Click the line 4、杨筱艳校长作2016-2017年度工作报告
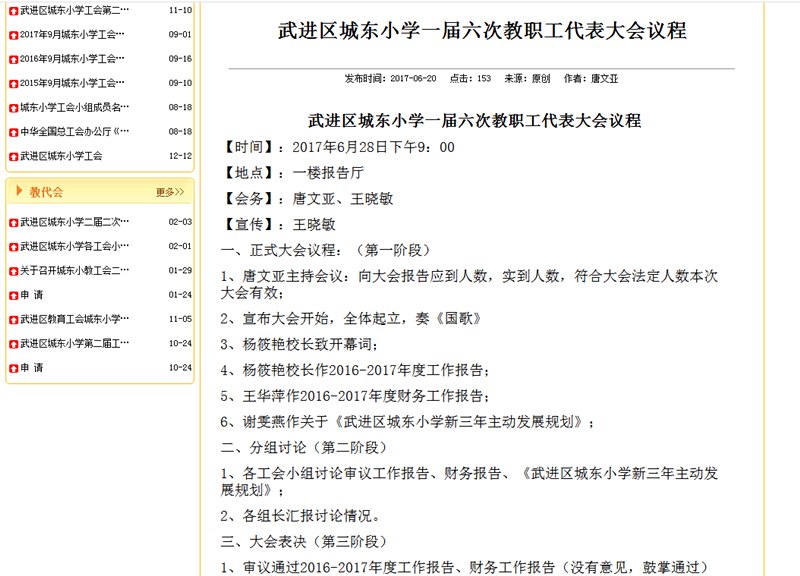 [x=355, y=370]
